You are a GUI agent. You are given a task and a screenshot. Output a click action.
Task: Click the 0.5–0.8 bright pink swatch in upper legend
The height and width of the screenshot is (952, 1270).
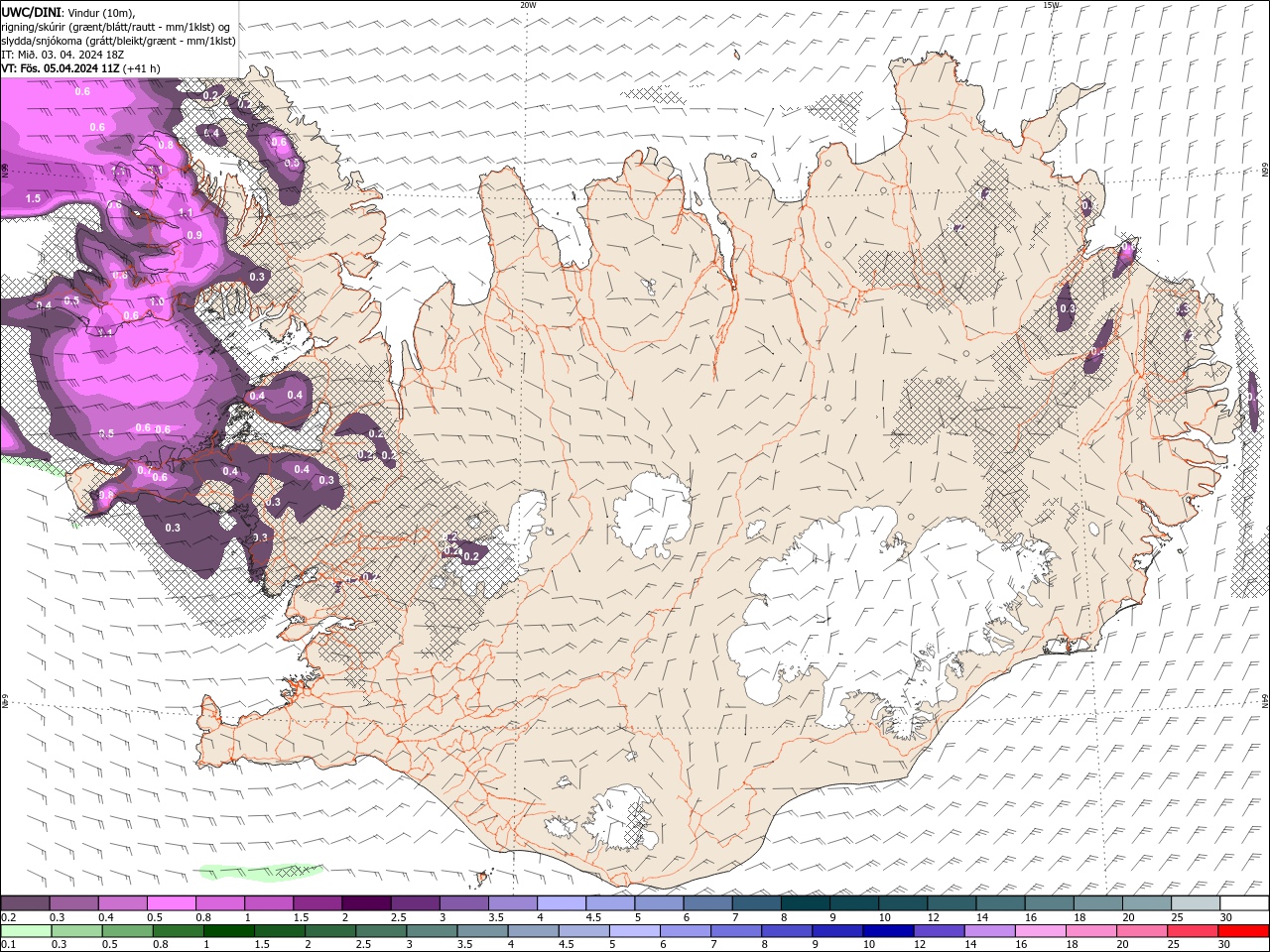pyautogui.click(x=172, y=903)
